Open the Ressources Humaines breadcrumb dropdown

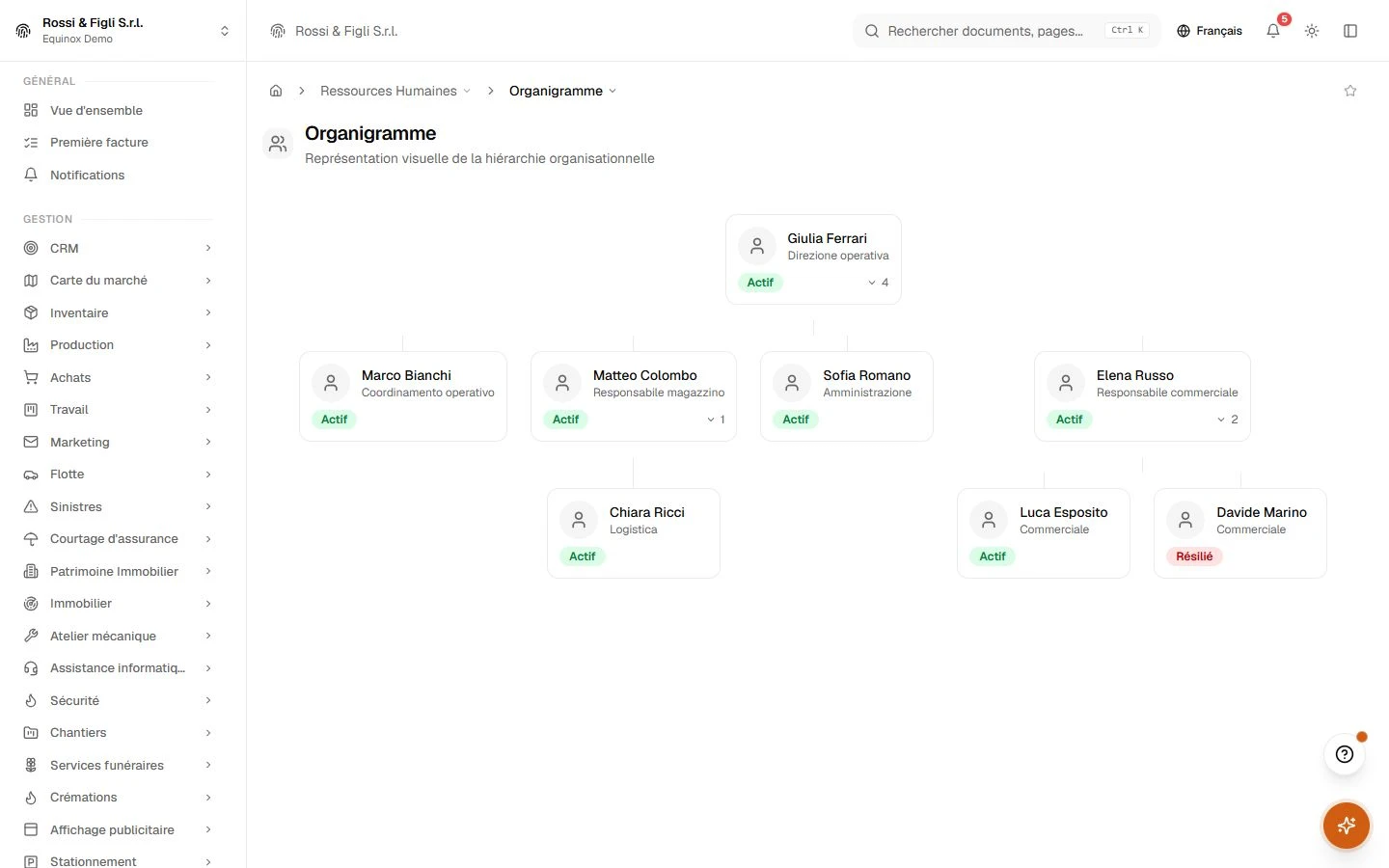[x=395, y=91]
